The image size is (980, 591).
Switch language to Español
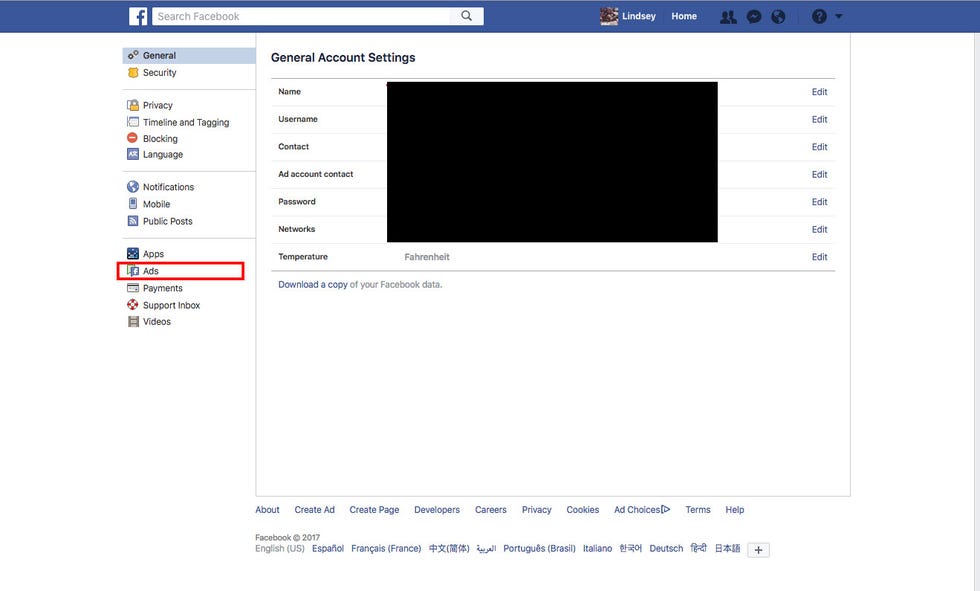(328, 549)
